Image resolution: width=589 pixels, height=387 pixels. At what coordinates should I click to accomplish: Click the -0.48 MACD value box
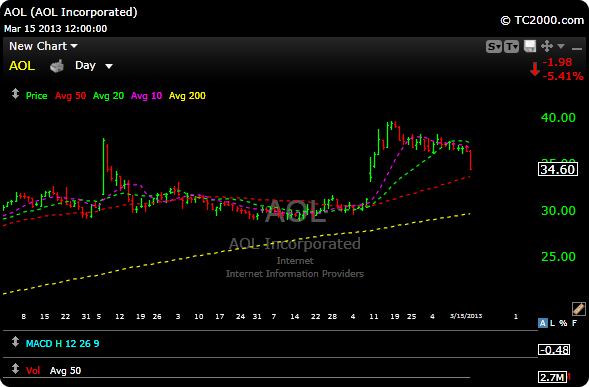(554, 350)
